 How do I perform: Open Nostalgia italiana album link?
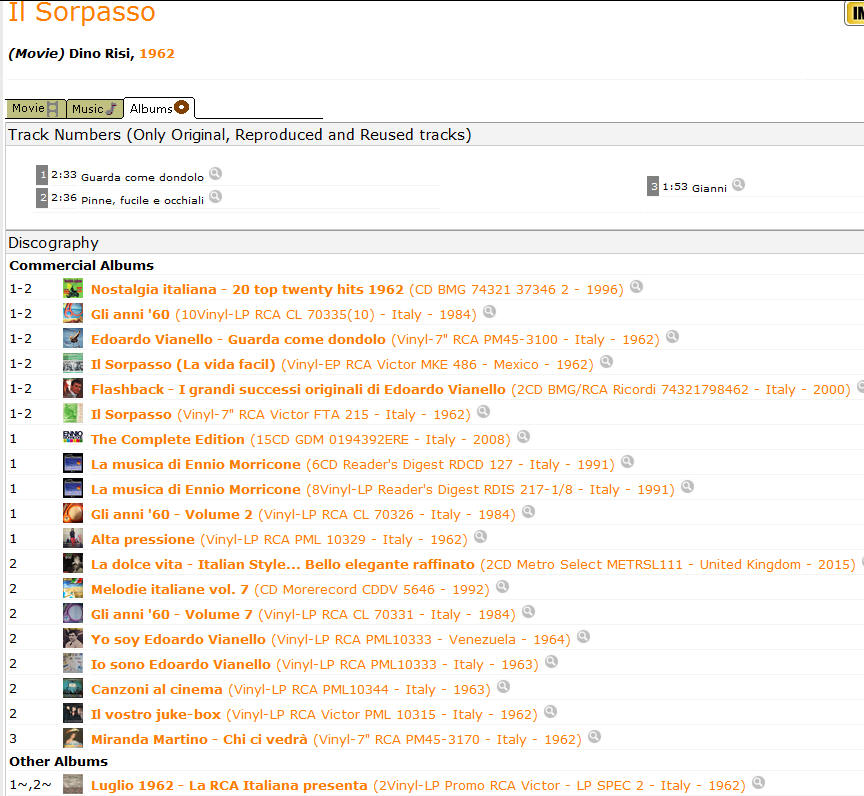pos(357,289)
